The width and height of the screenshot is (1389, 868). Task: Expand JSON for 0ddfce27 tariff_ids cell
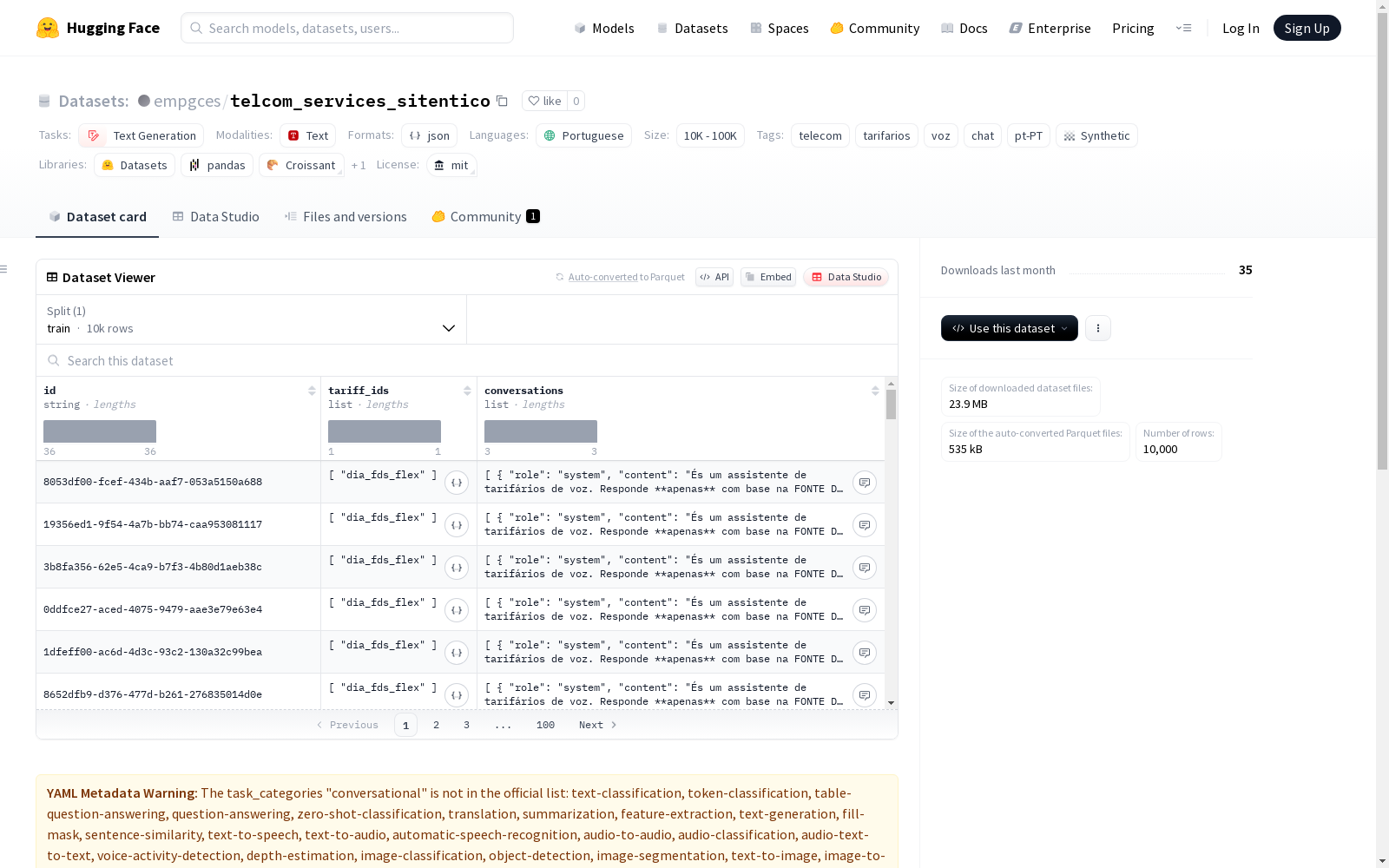pyautogui.click(x=457, y=610)
